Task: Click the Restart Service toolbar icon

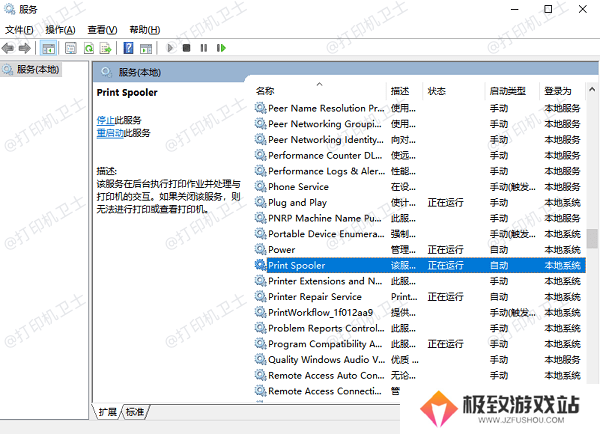Action: point(221,48)
